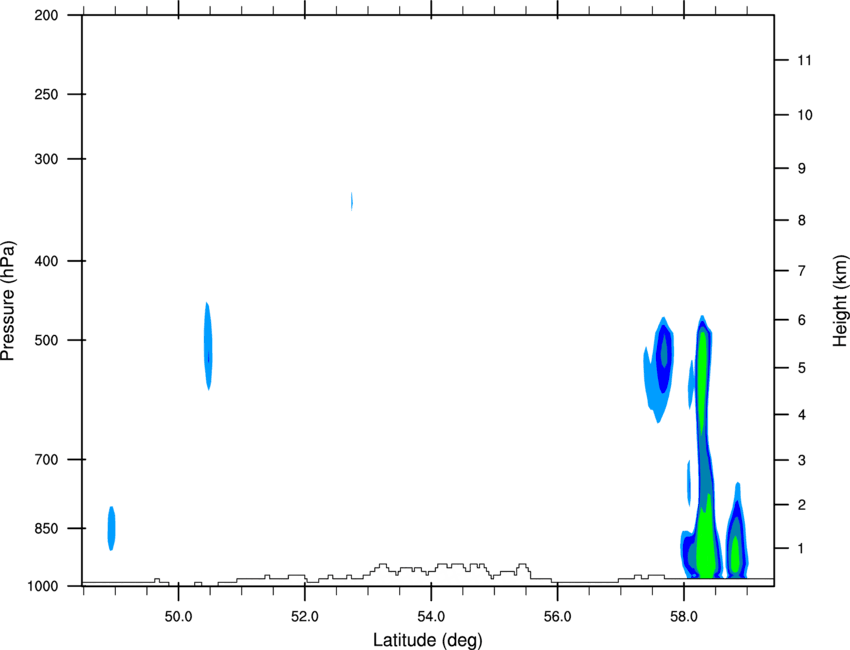Click height tick label 11
The height and width of the screenshot is (650, 850).
point(804,60)
